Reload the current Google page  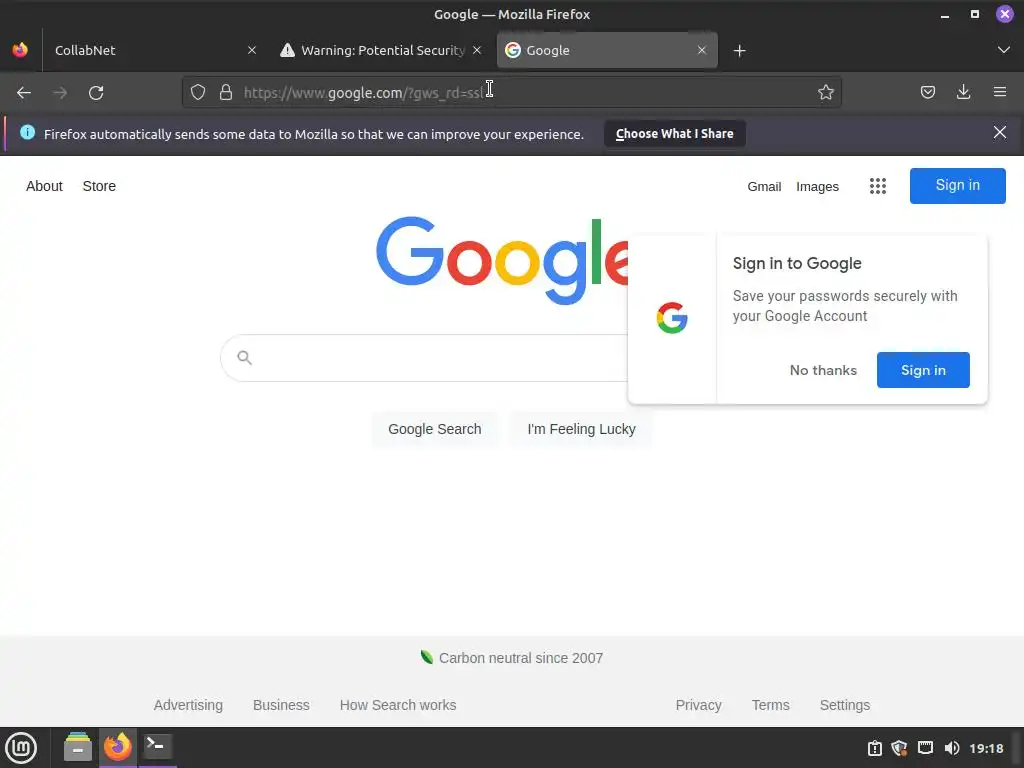(x=96, y=93)
